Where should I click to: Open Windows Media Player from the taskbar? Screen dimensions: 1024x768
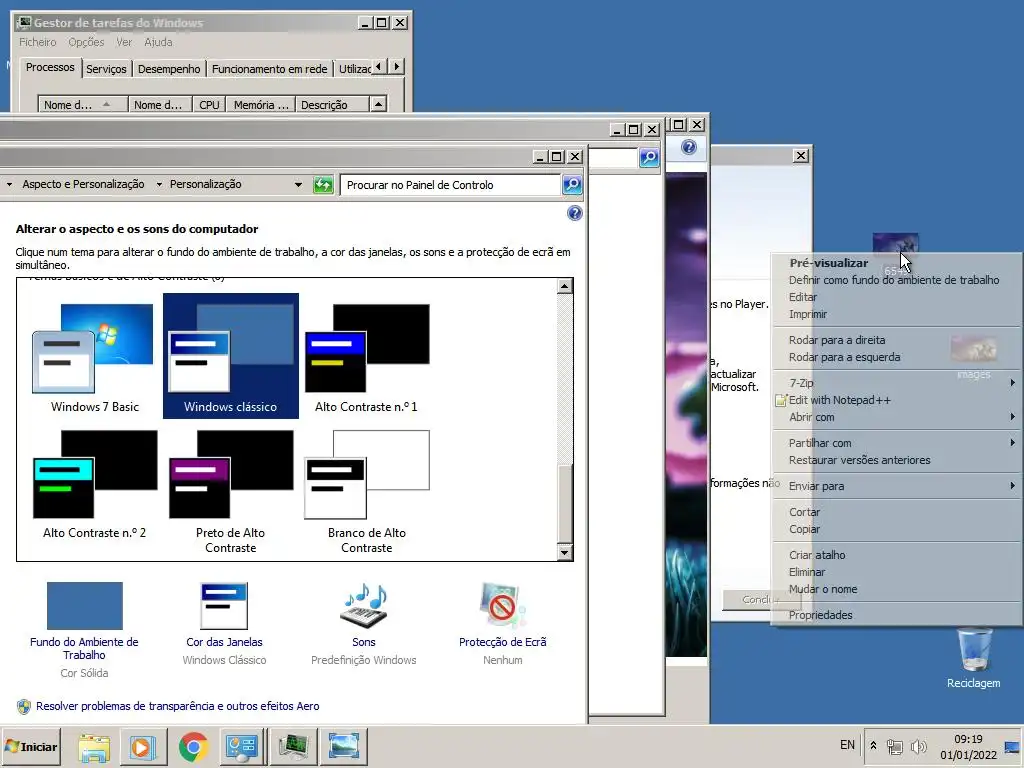point(142,746)
